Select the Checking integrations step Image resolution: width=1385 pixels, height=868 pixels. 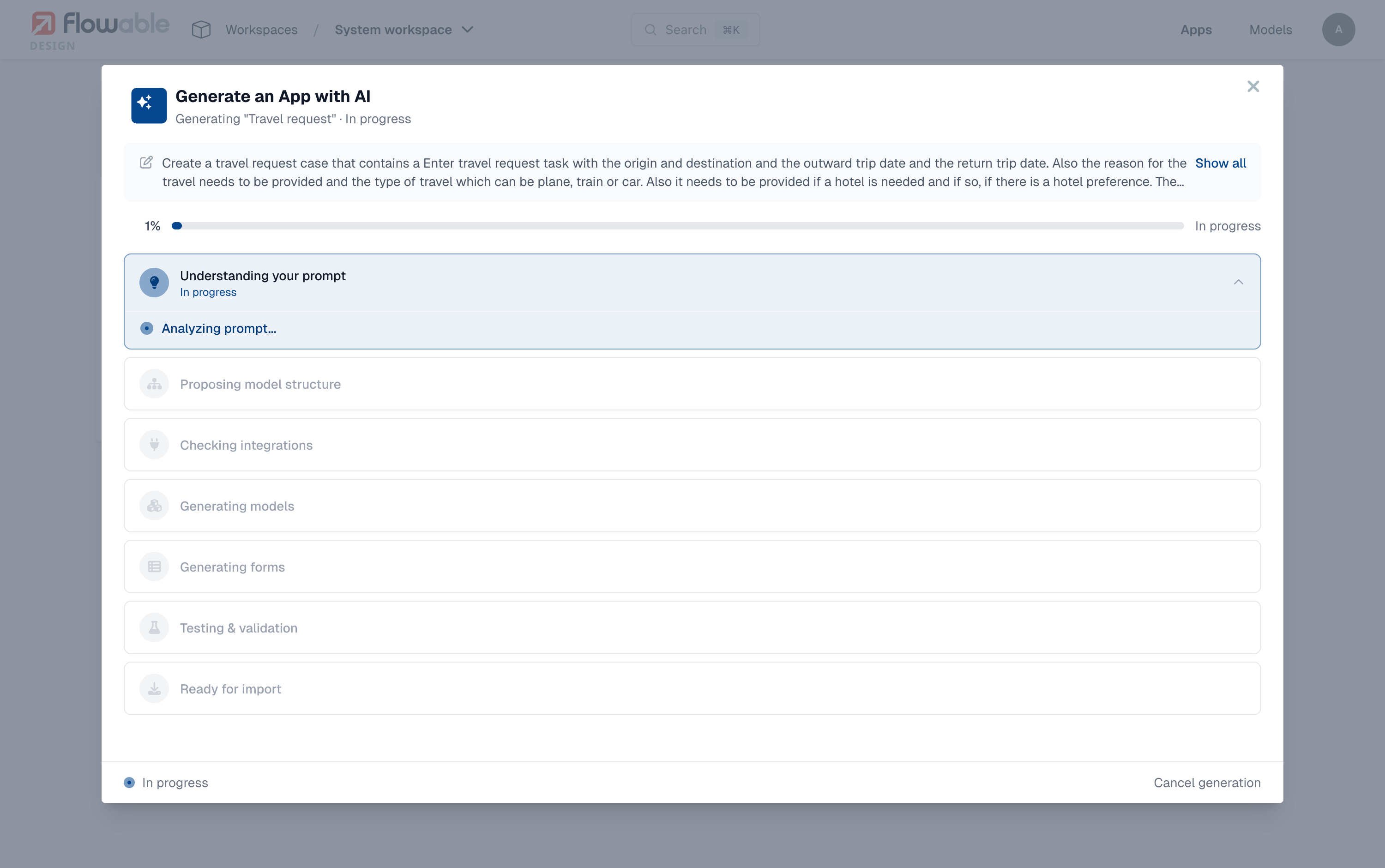click(692, 445)
